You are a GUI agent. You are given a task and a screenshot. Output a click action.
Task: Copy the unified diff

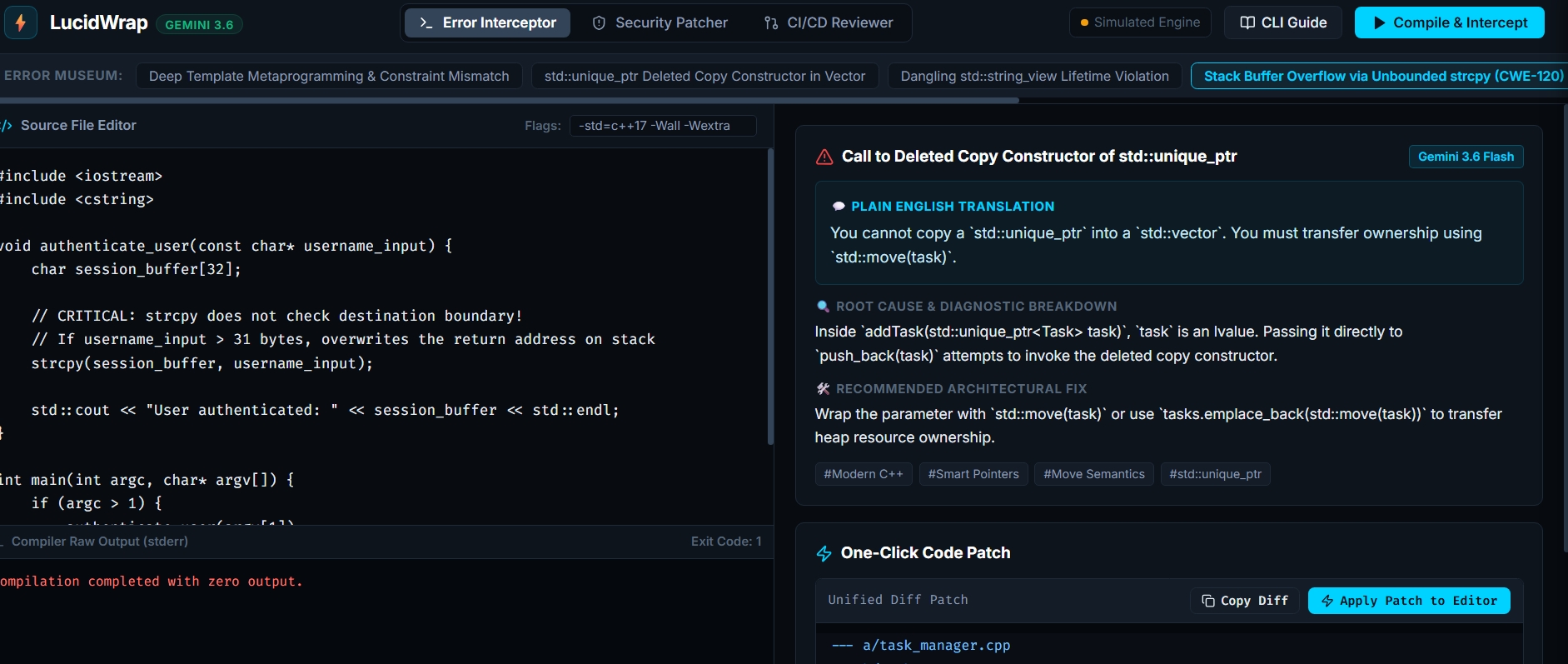(x=1246, y=601)
